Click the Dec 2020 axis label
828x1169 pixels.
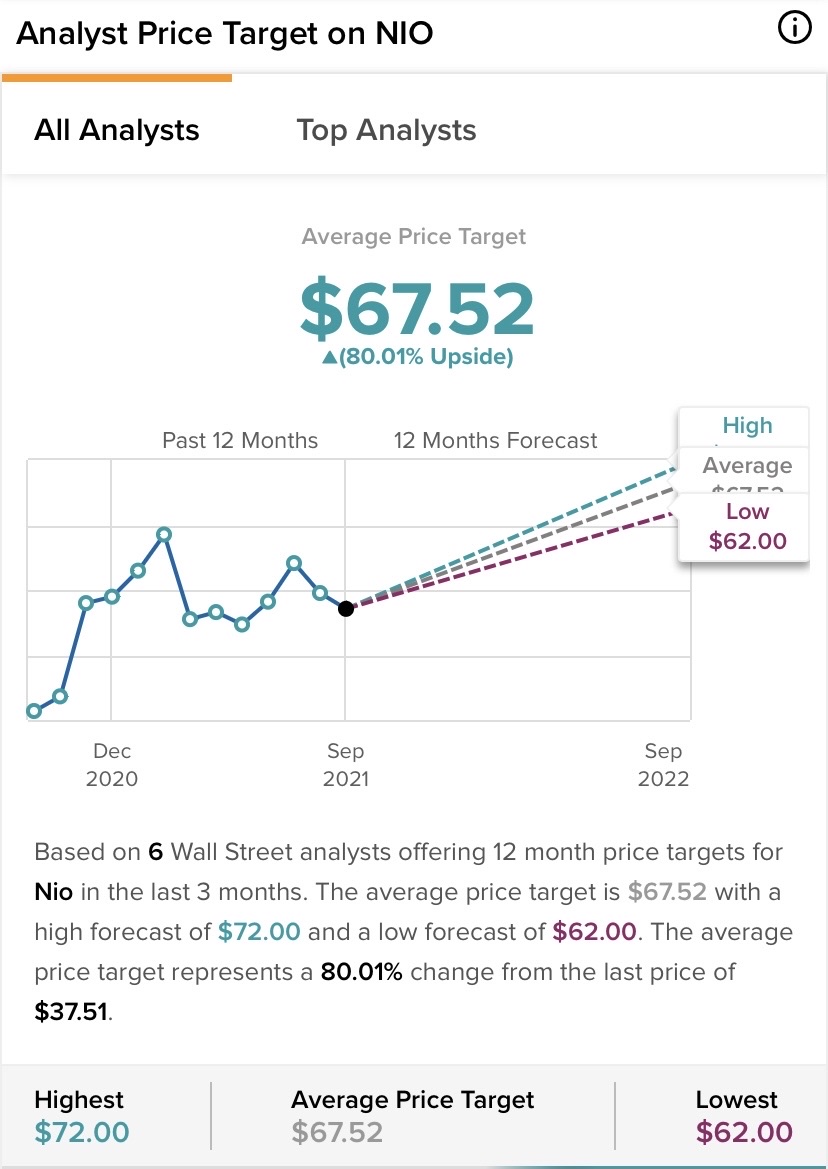point(112,765)
